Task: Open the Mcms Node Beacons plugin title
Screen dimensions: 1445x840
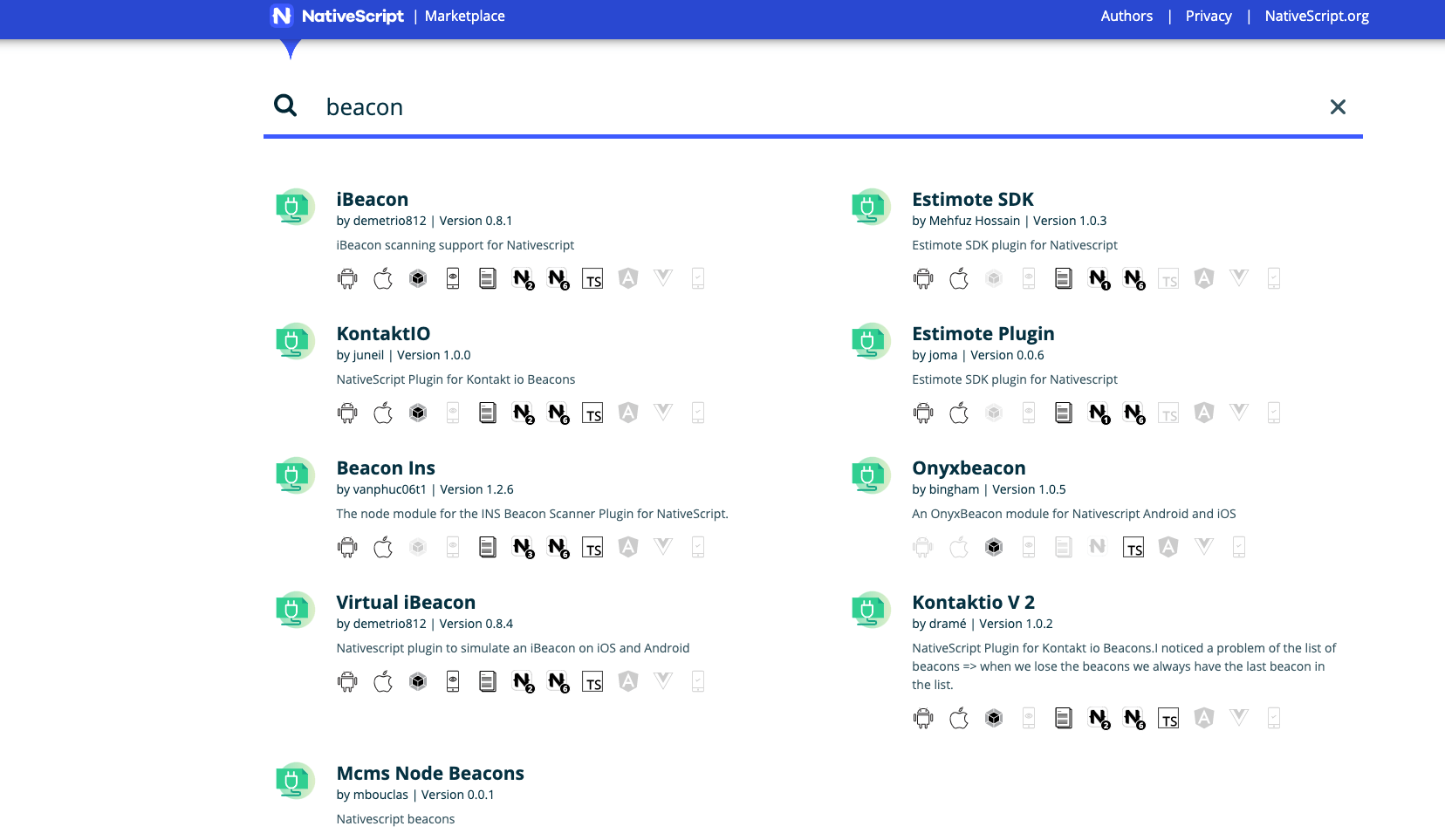Action: pos(430,773)
